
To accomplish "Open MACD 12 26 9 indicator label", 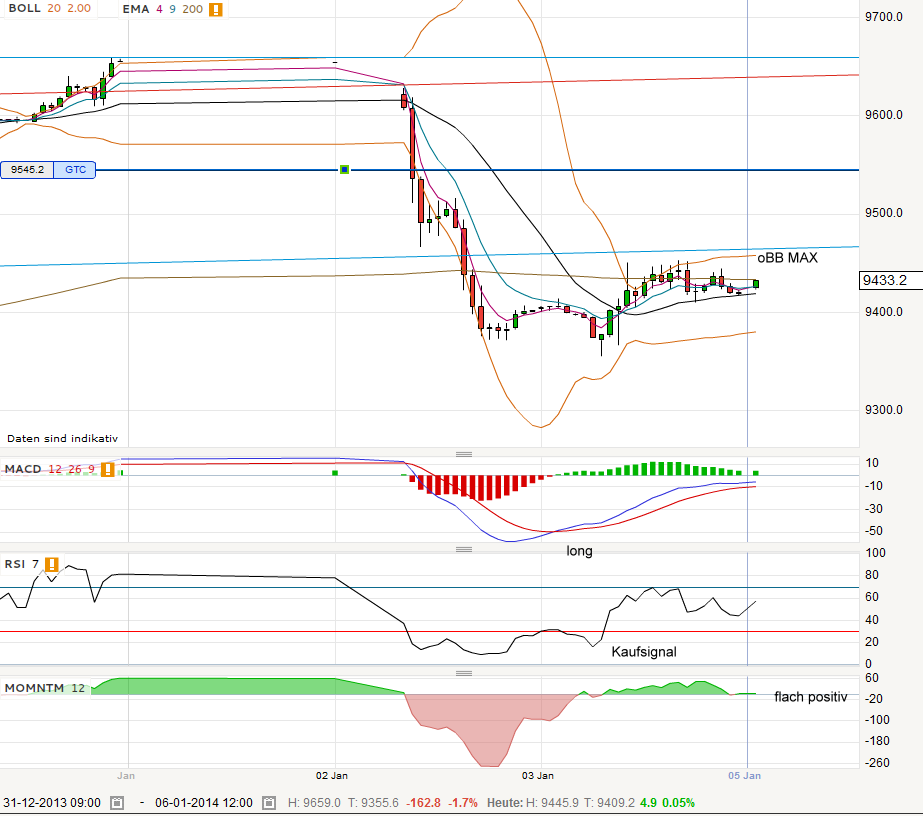I will point(49,469).
